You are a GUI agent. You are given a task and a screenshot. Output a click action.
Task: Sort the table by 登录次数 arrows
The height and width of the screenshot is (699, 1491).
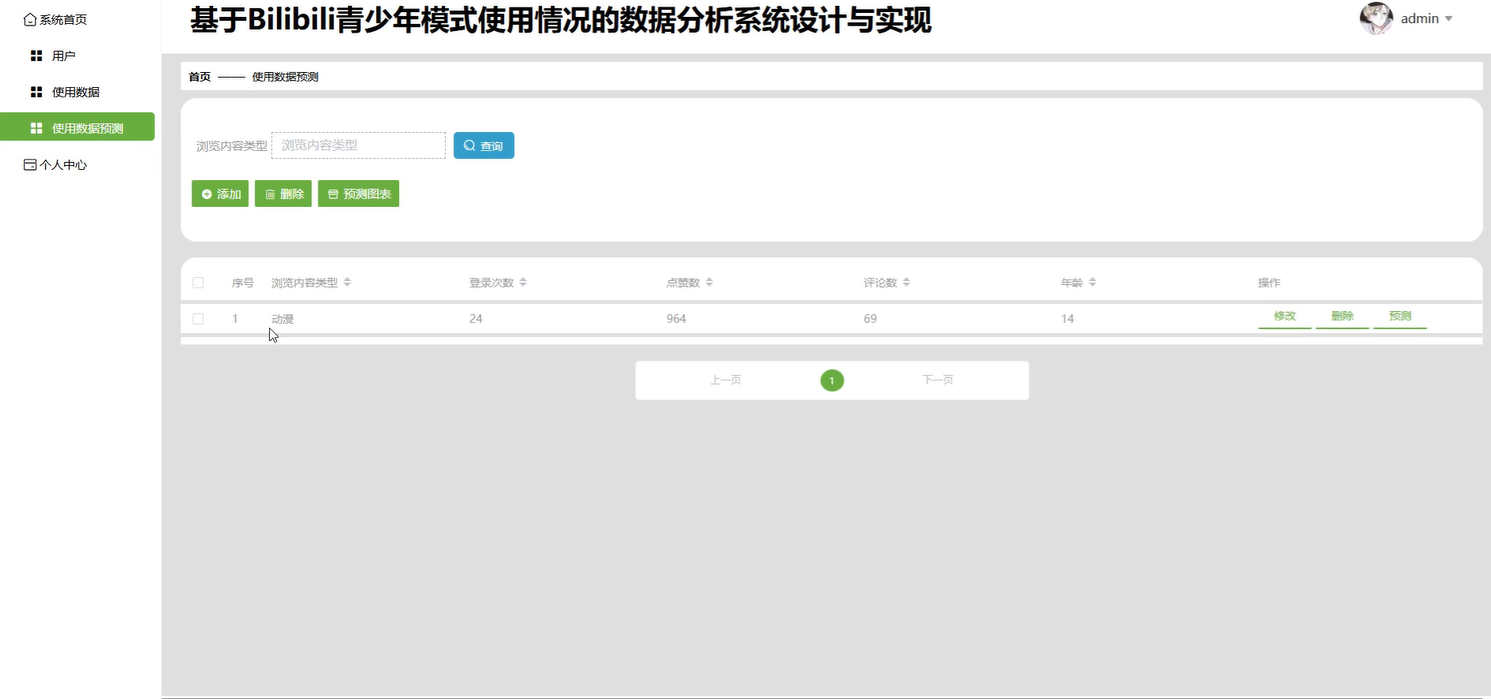[523, 283]
